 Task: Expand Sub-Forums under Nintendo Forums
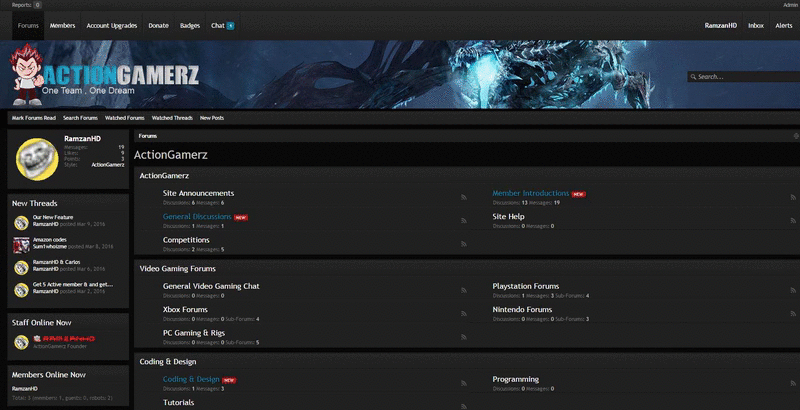click(573, 319)
